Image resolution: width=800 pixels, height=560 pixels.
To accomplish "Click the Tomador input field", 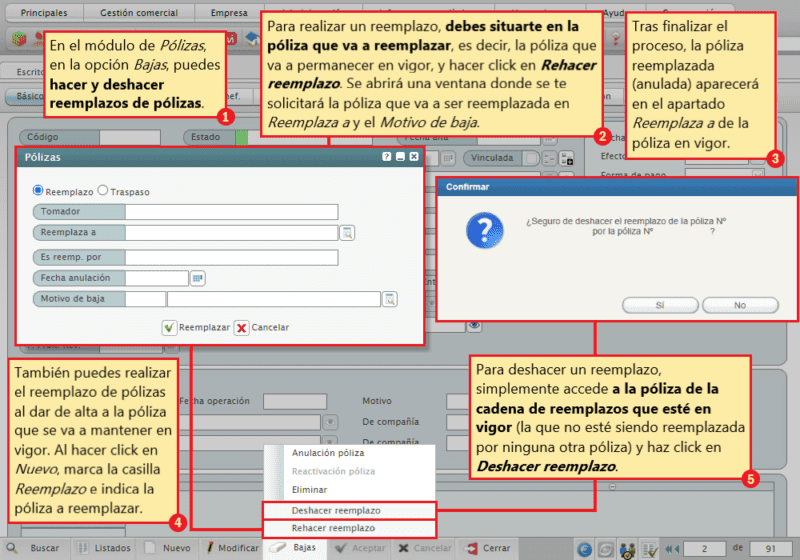I will 232,211.
